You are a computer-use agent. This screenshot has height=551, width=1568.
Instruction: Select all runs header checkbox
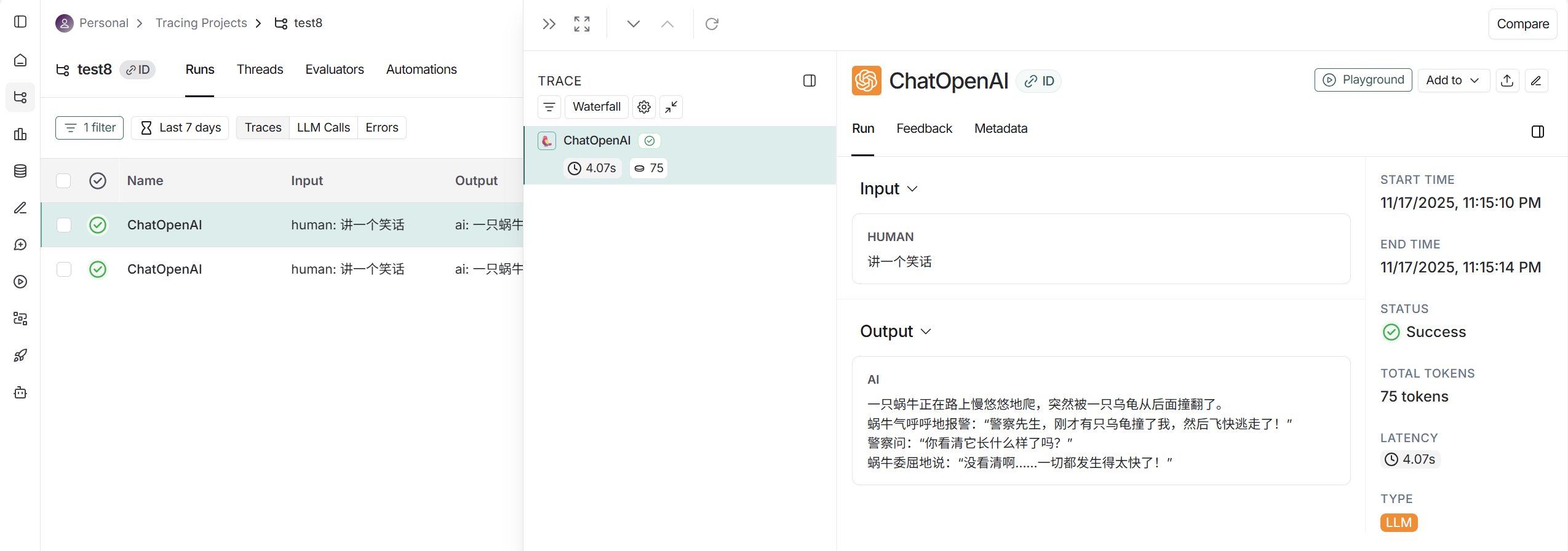point(63,181)
